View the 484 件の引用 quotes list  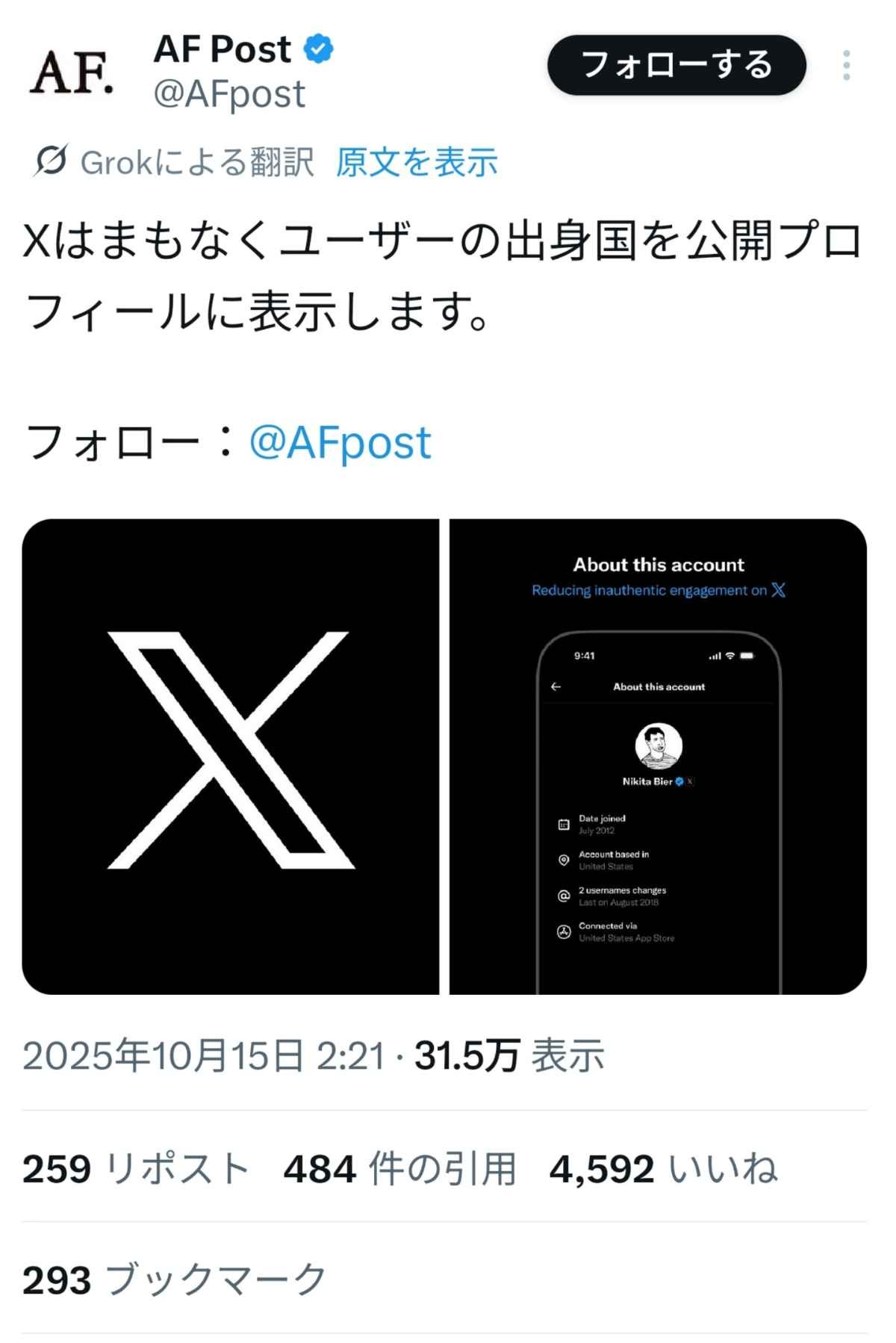tap(399, 1169)
